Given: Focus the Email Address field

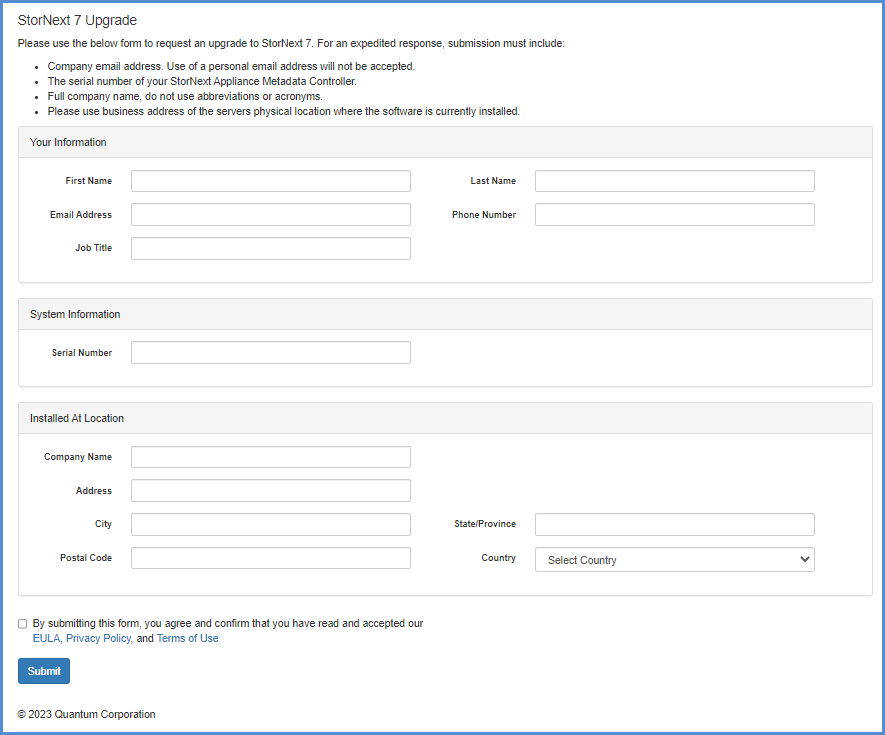Looking at the screenshot, I should pyautogui.click(x=271, y=215).
